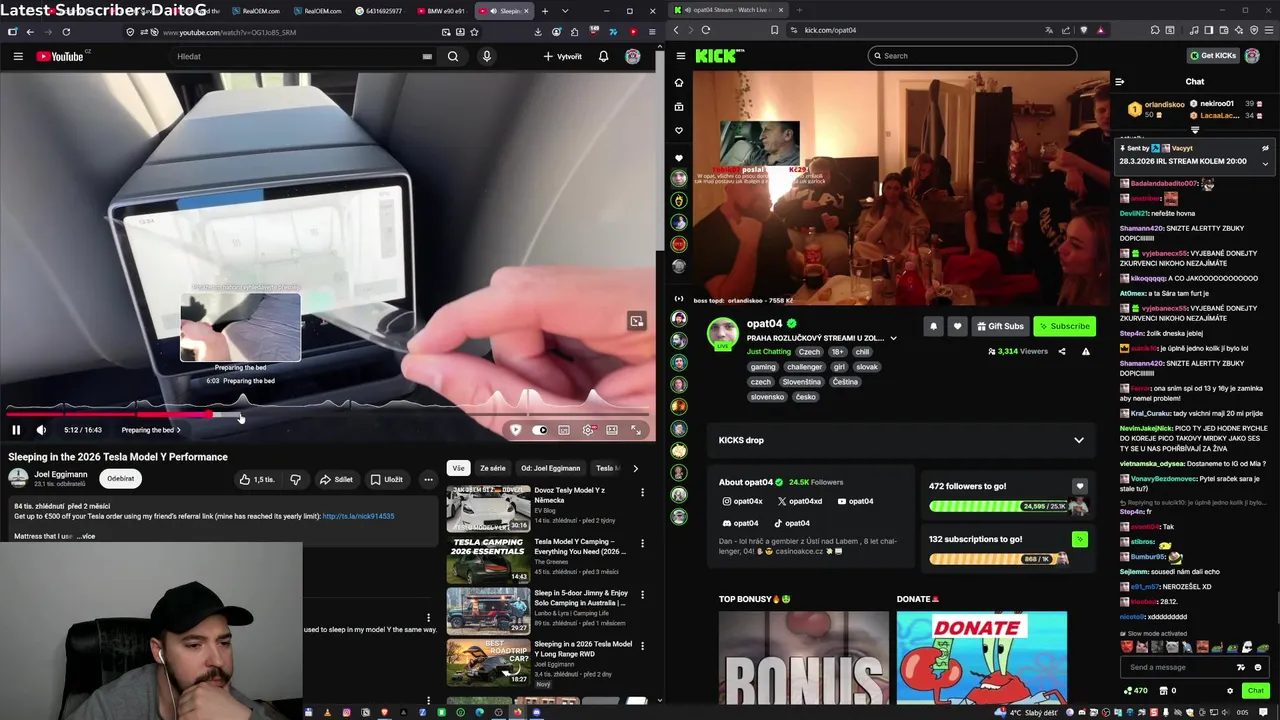Select the 'Ze série' filter chip

493,468
